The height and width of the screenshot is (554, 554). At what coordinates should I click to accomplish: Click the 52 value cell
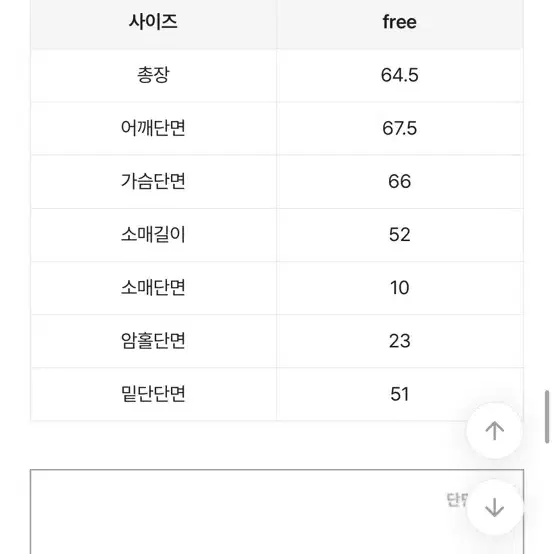pos(400,235)
